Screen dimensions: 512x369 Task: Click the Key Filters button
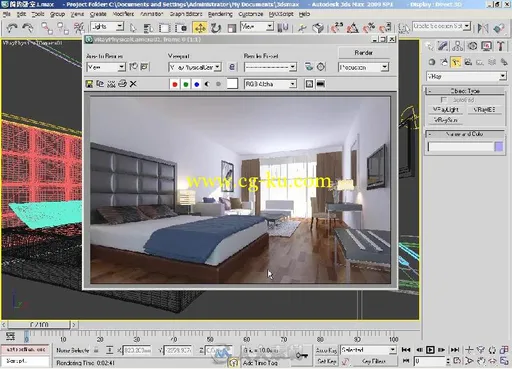pos(374,361)
